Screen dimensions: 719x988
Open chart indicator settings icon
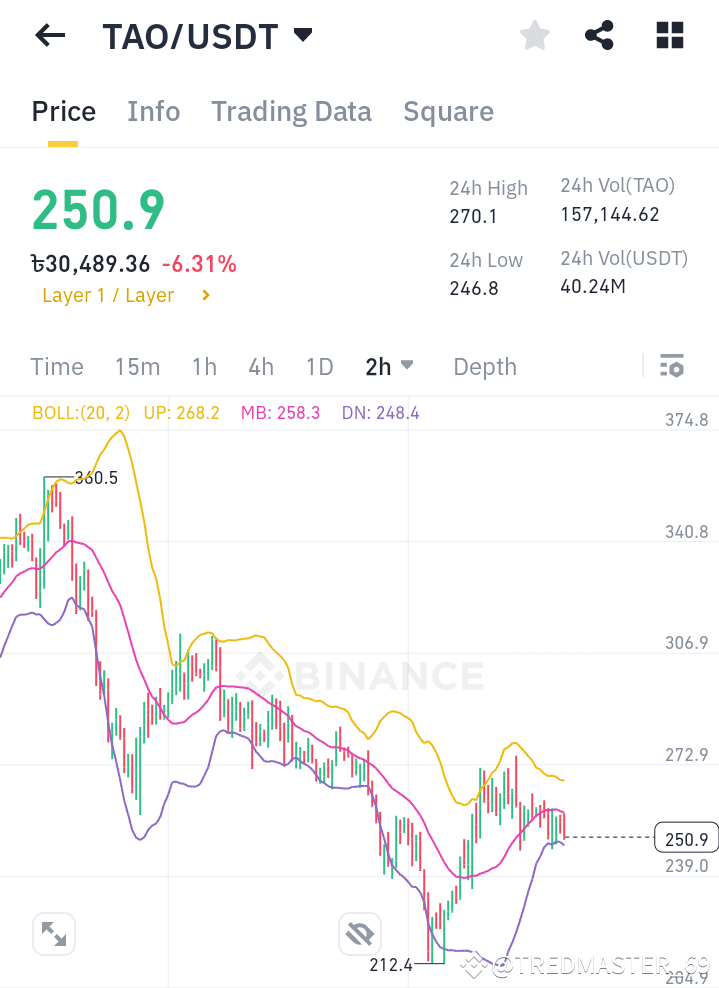(x=670, y=366)
